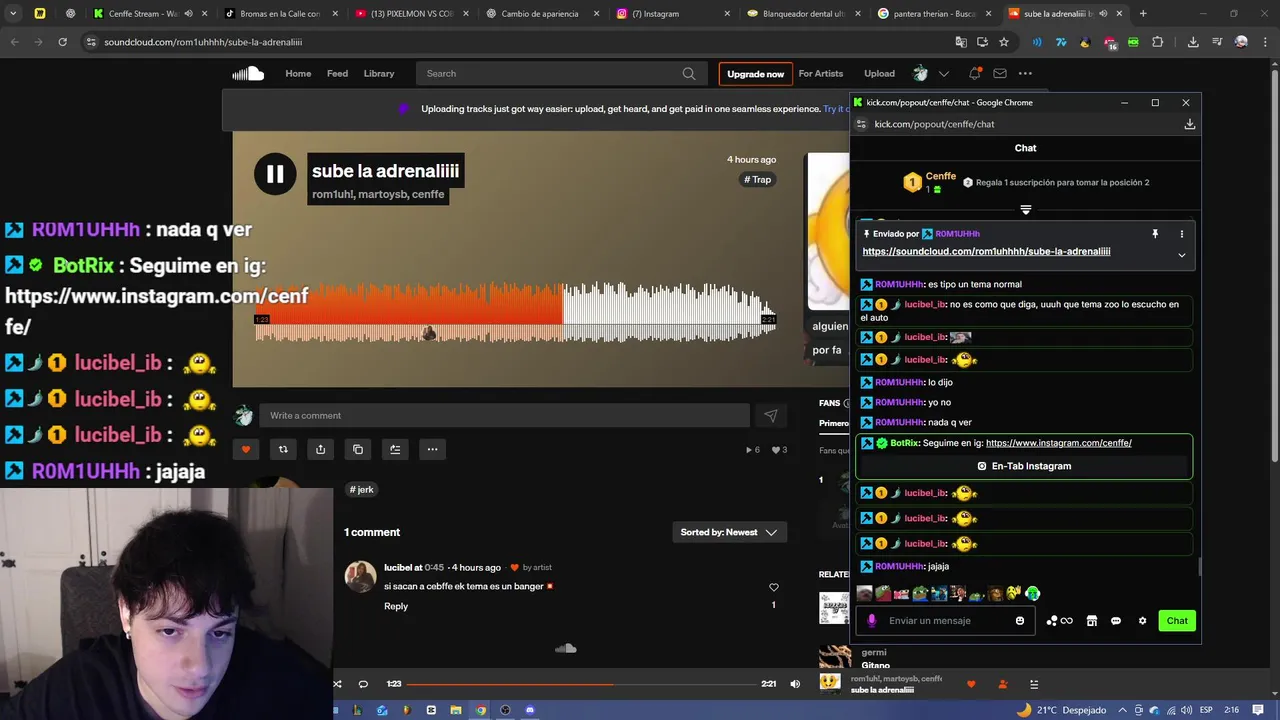
Task: Bookmark this page with the star icon
Action: tap(1003, 42)
